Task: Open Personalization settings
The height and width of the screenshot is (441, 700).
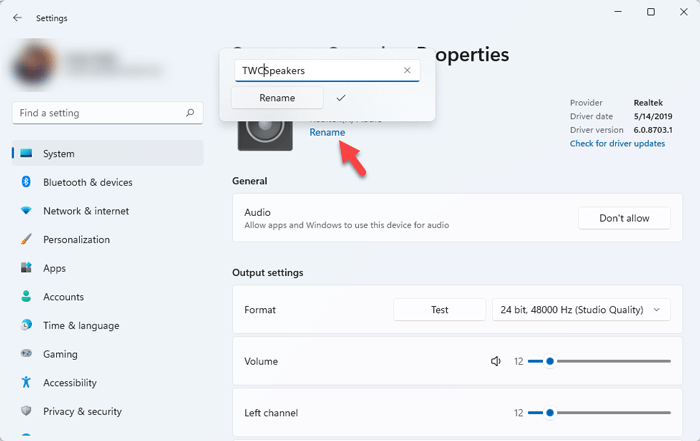Action: coord(76,240)
